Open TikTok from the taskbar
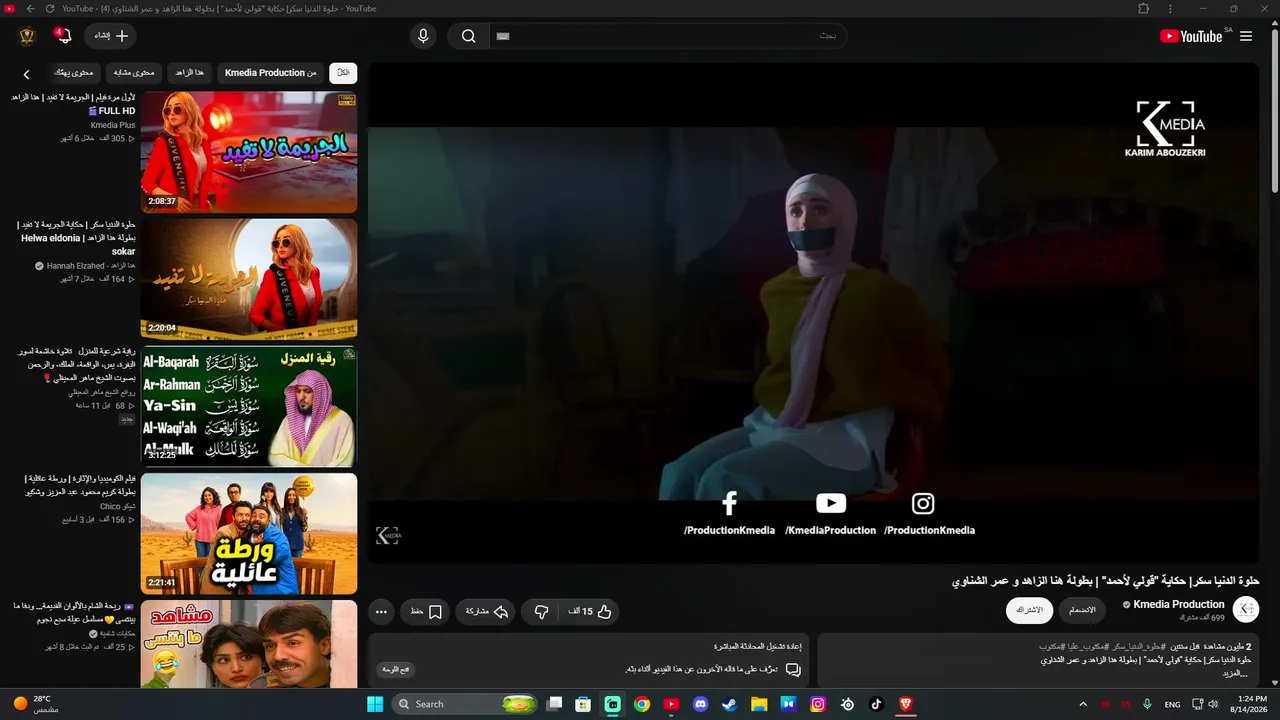1280x720 pixels. (876, 704)
